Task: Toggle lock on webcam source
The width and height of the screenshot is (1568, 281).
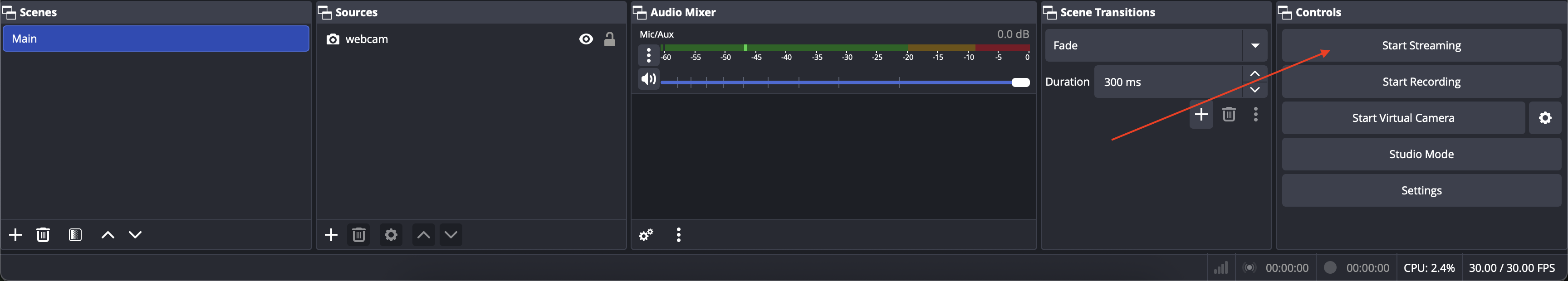Action: pyautogui.click(x=609, y=39)
